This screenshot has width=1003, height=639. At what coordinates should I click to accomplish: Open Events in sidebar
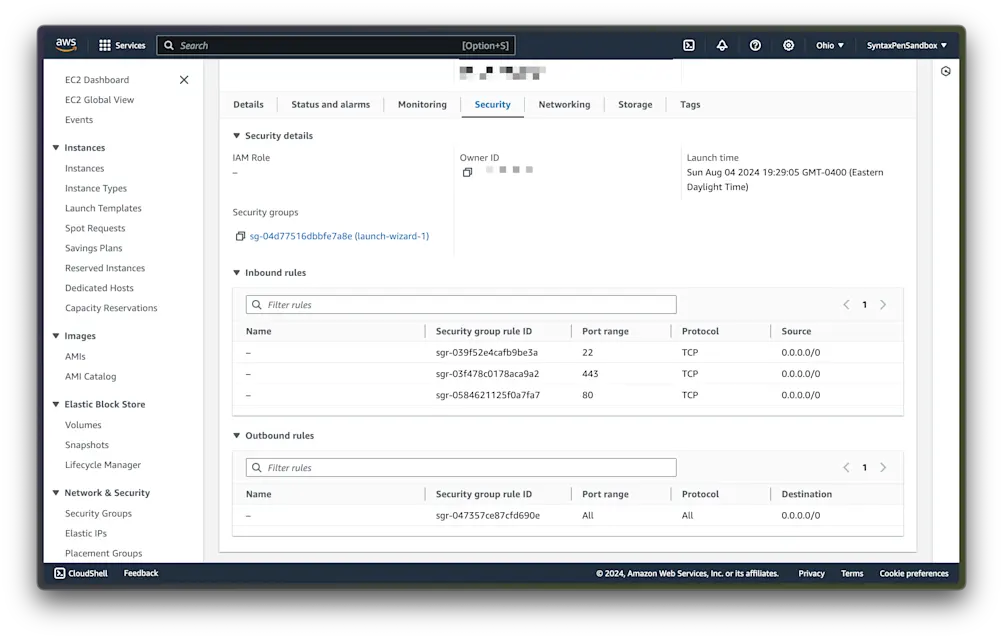(x=79, y=120)
